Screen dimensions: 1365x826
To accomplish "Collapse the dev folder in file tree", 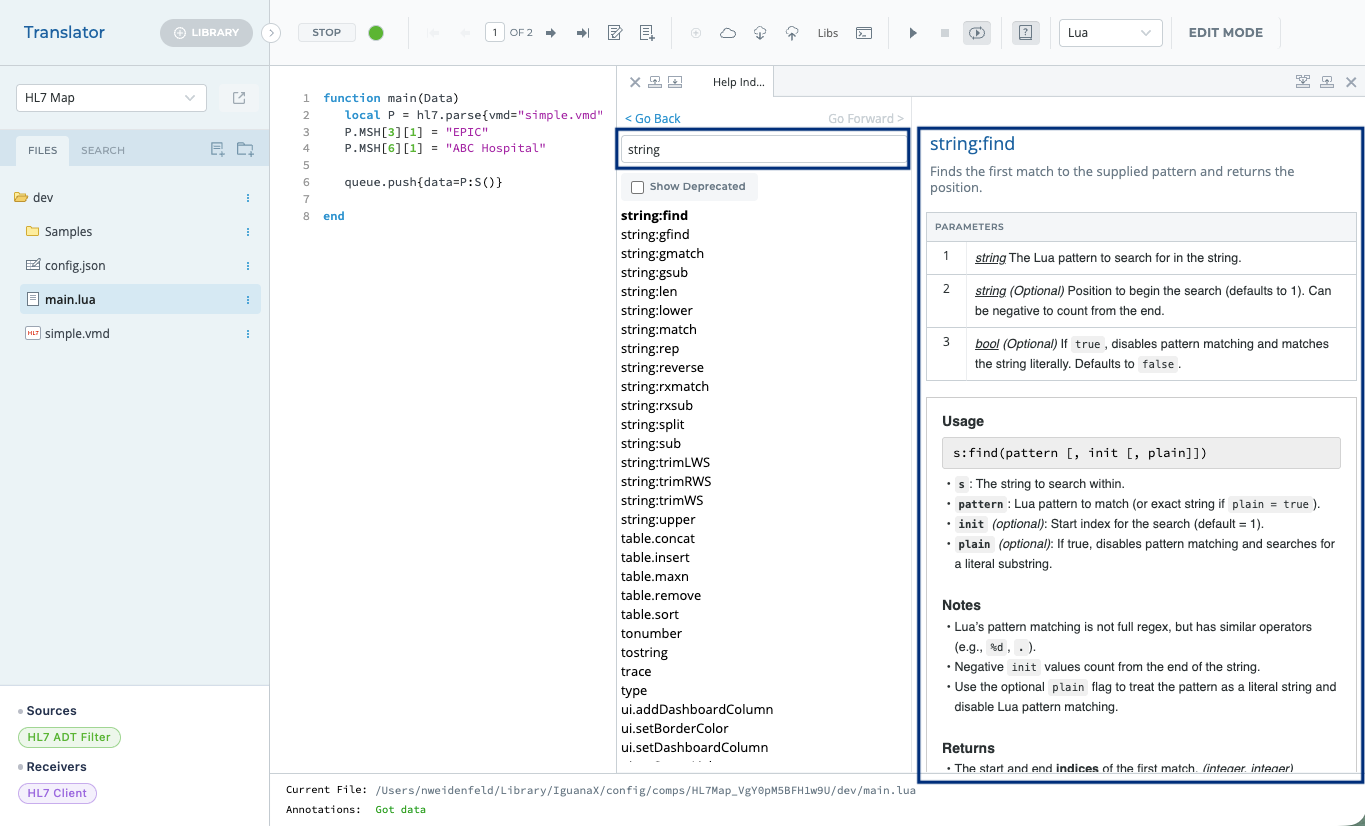I will click(21, 198).
